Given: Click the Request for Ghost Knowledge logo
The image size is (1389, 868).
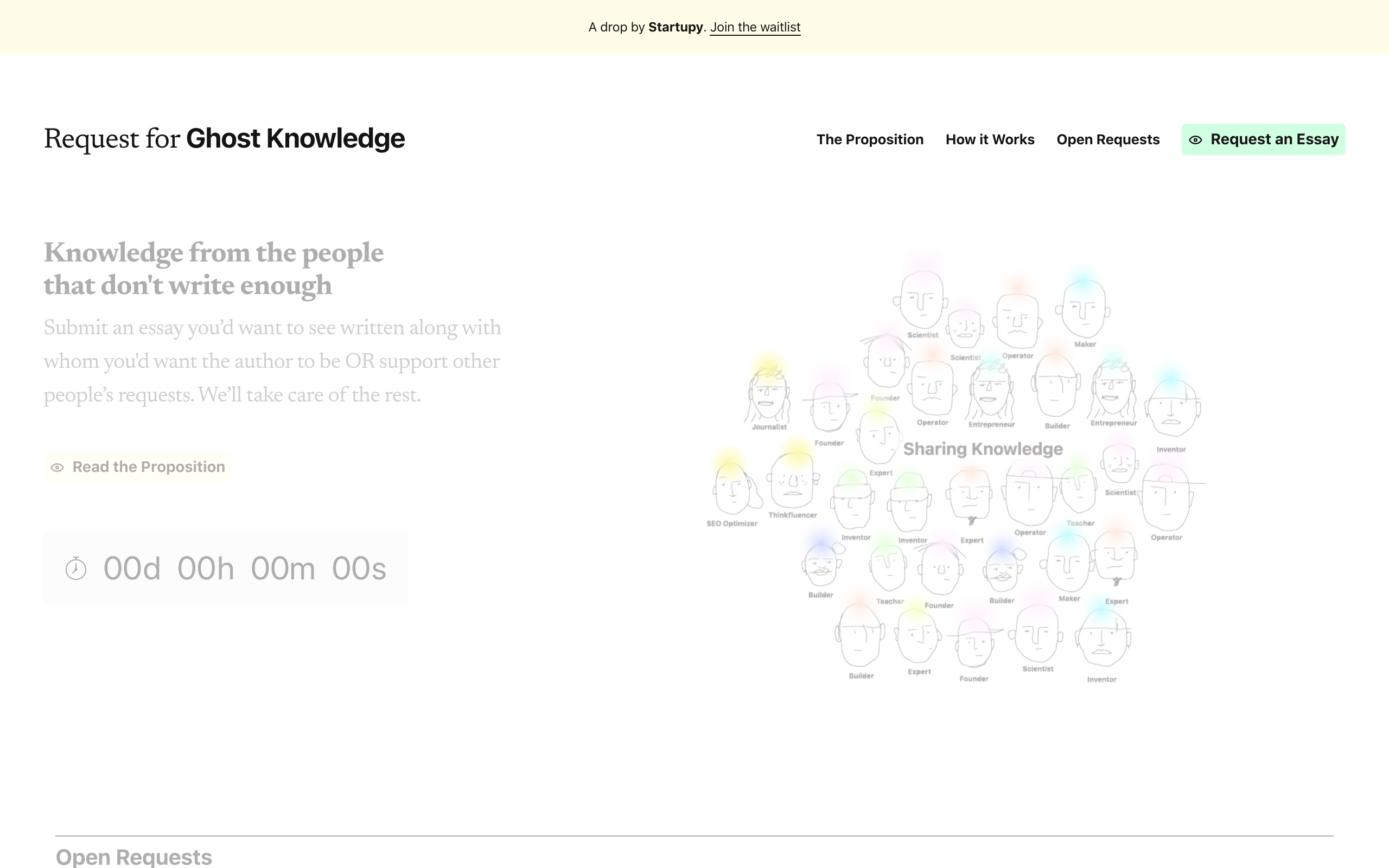Looking at the screenshot, I should [225, 139].
